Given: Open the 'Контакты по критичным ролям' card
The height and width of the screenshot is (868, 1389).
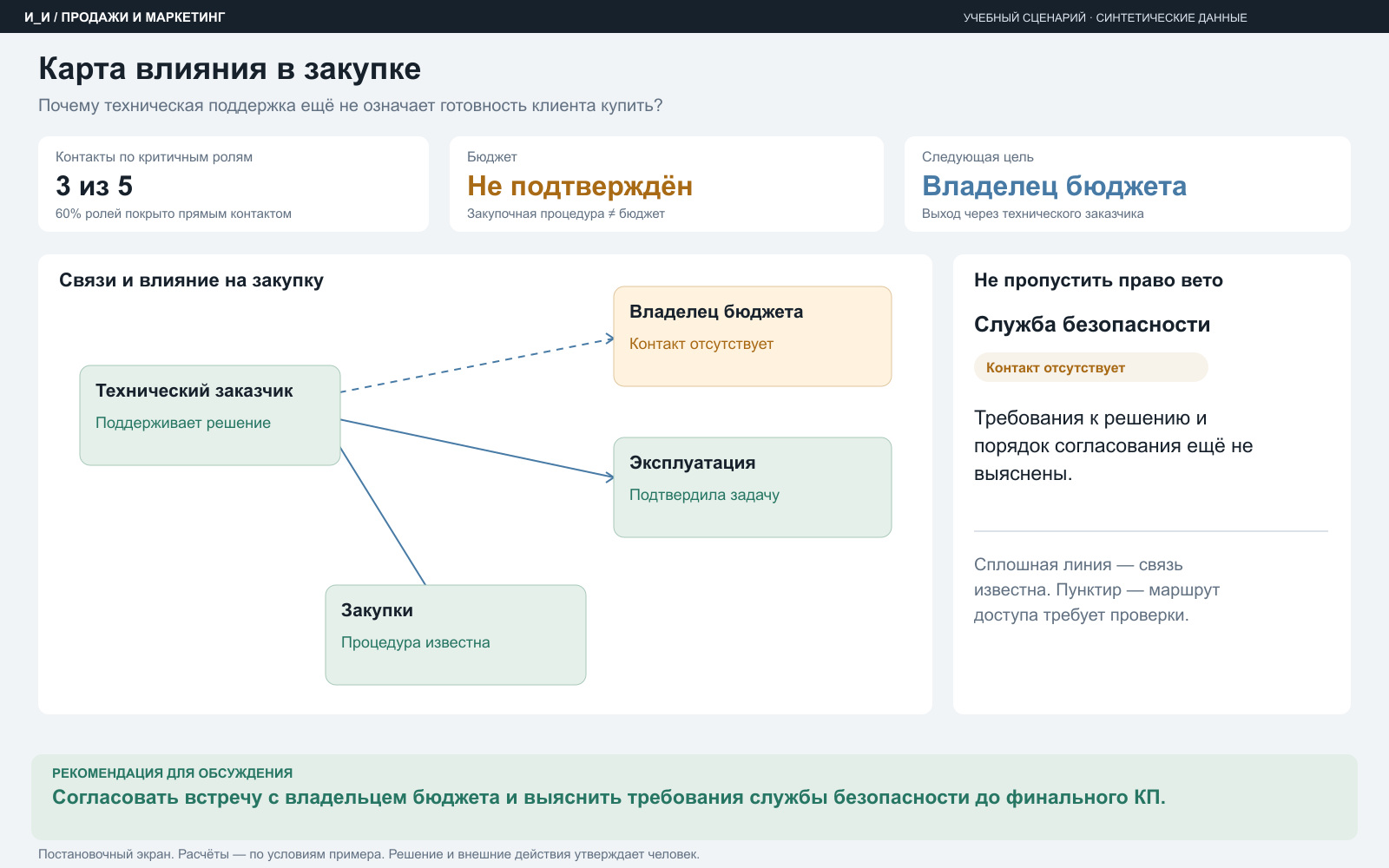Looking at the screenshot, I should tap(234, 184).
